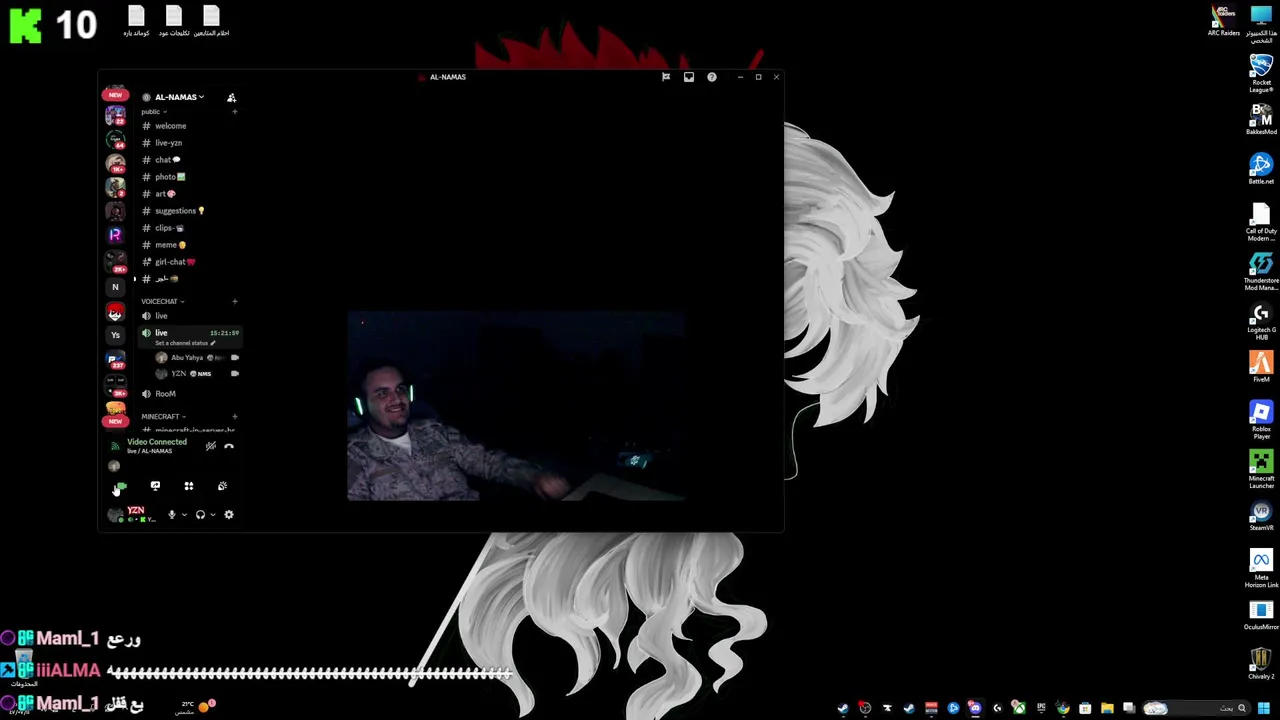Open Roblox Player desktop shortcut
This screenshot has height=720, width=1280.
[1261, 420]
